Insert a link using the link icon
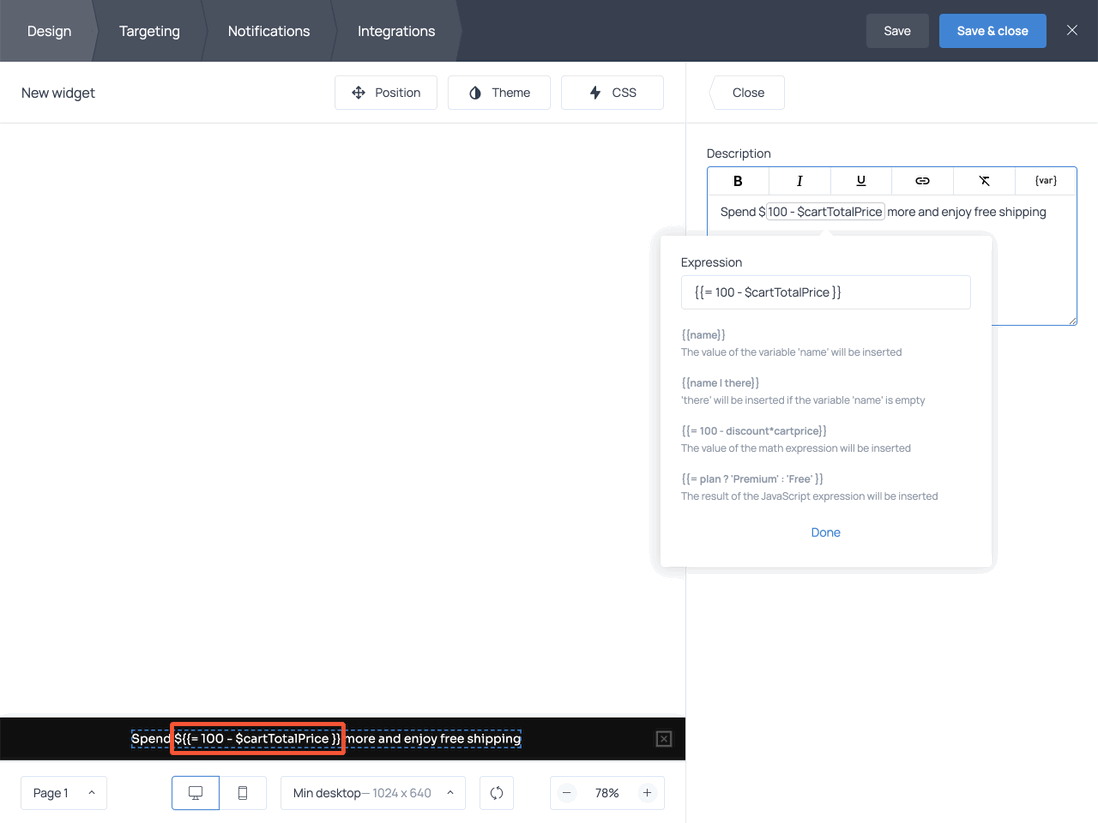Image resolution: width=1098 pixels, height=823 pixels. (x=922, y=181)
